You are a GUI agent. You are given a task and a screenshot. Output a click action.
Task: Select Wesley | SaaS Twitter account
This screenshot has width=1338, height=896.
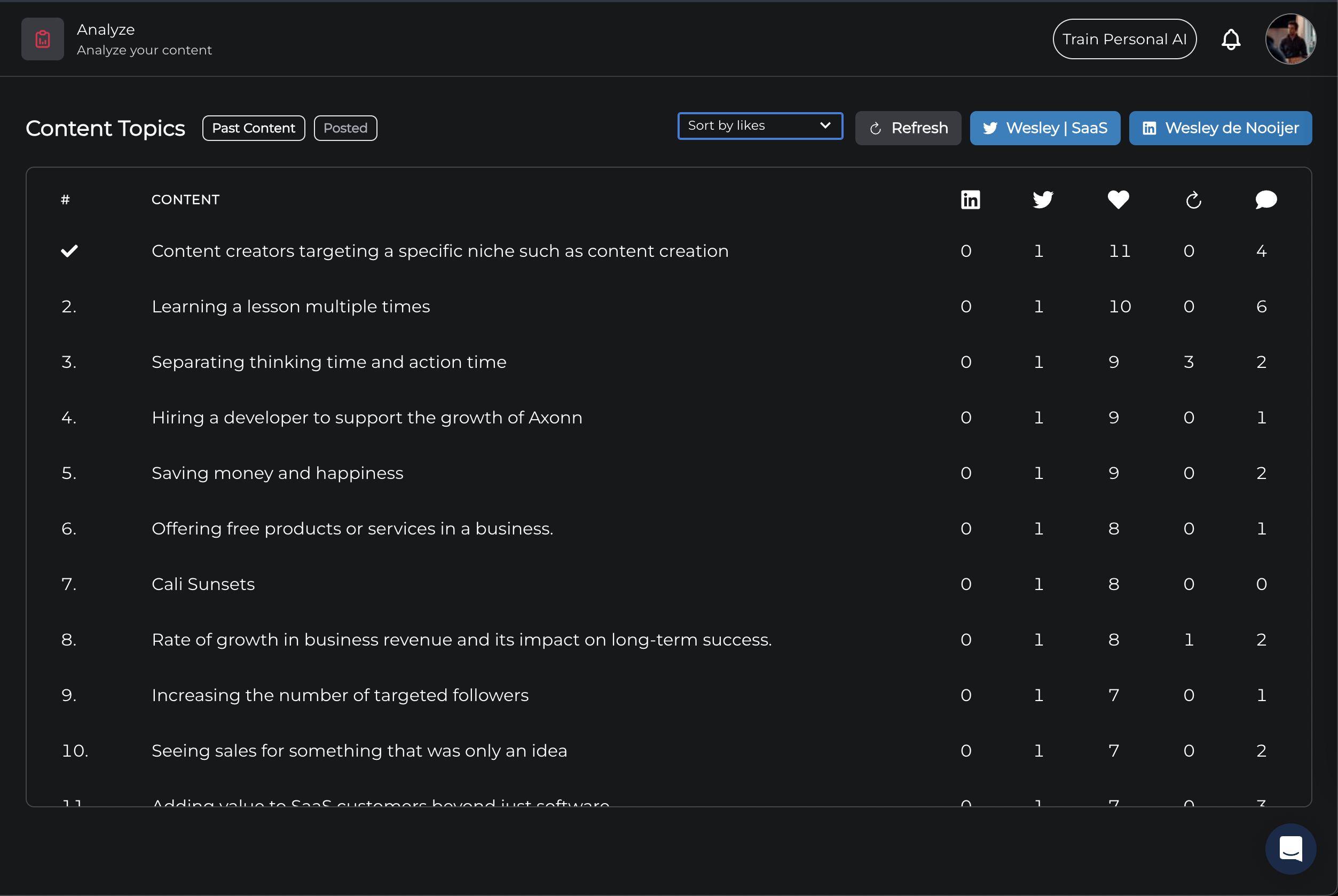click(1045, 128)
